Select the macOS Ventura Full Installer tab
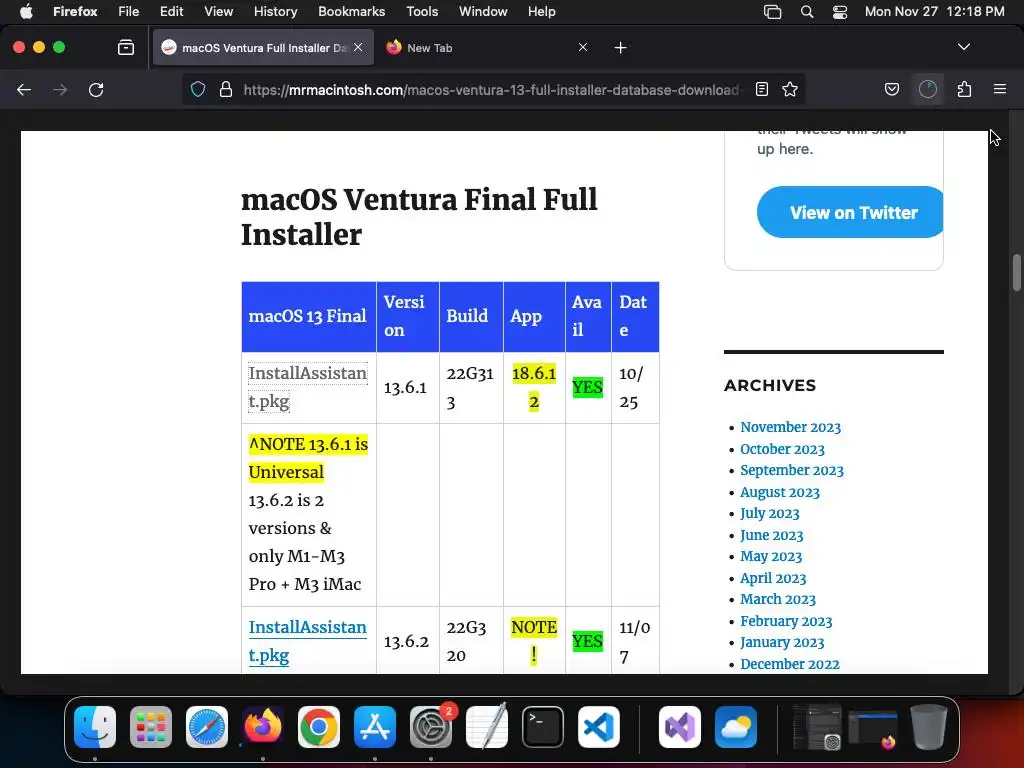1024x768 pixels. point(263,48)
